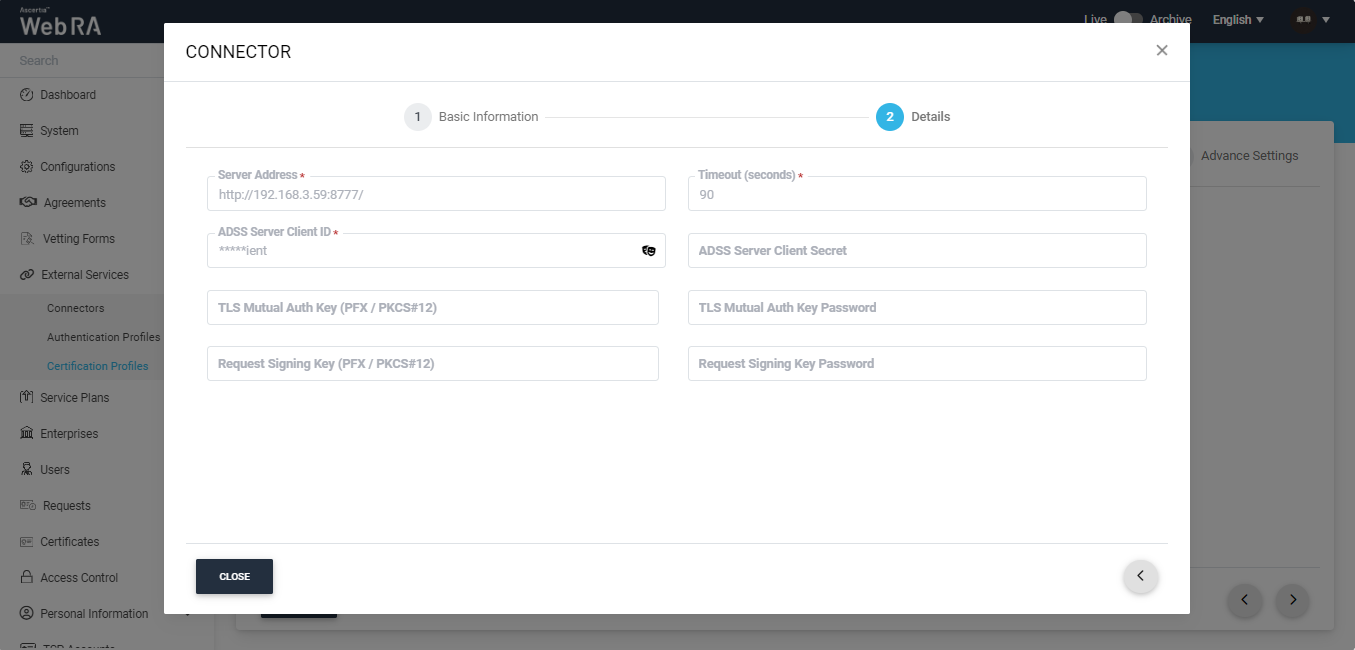Go back using the dialog's previous arrow
Screen dimensions: 1355x650
tap(1140, 576)
